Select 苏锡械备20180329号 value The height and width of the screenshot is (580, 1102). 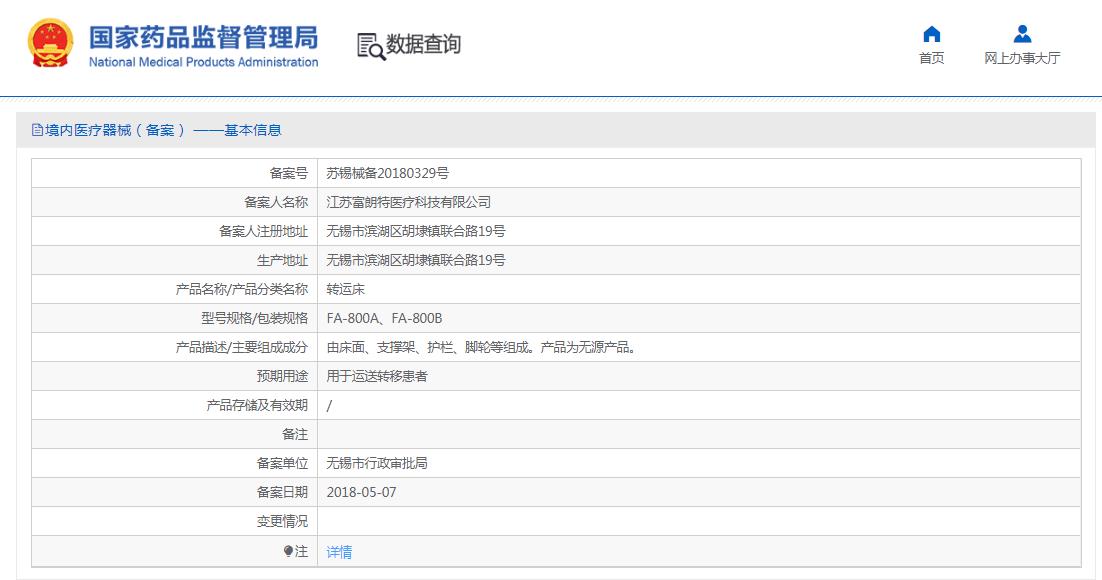(387, 173)
